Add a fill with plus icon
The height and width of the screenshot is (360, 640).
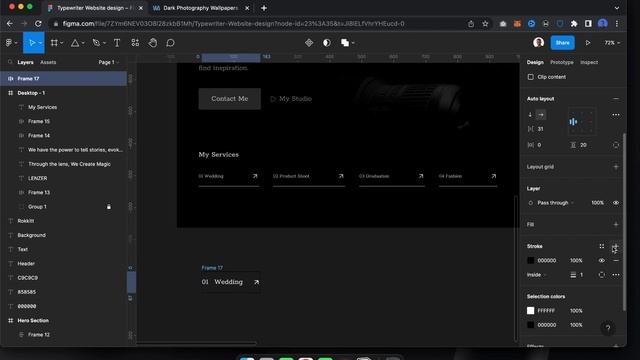tap(616, 224)
